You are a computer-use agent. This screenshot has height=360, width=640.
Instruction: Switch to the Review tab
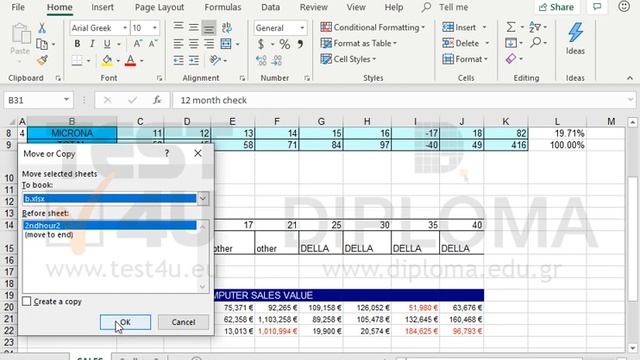tap(313, 7)
